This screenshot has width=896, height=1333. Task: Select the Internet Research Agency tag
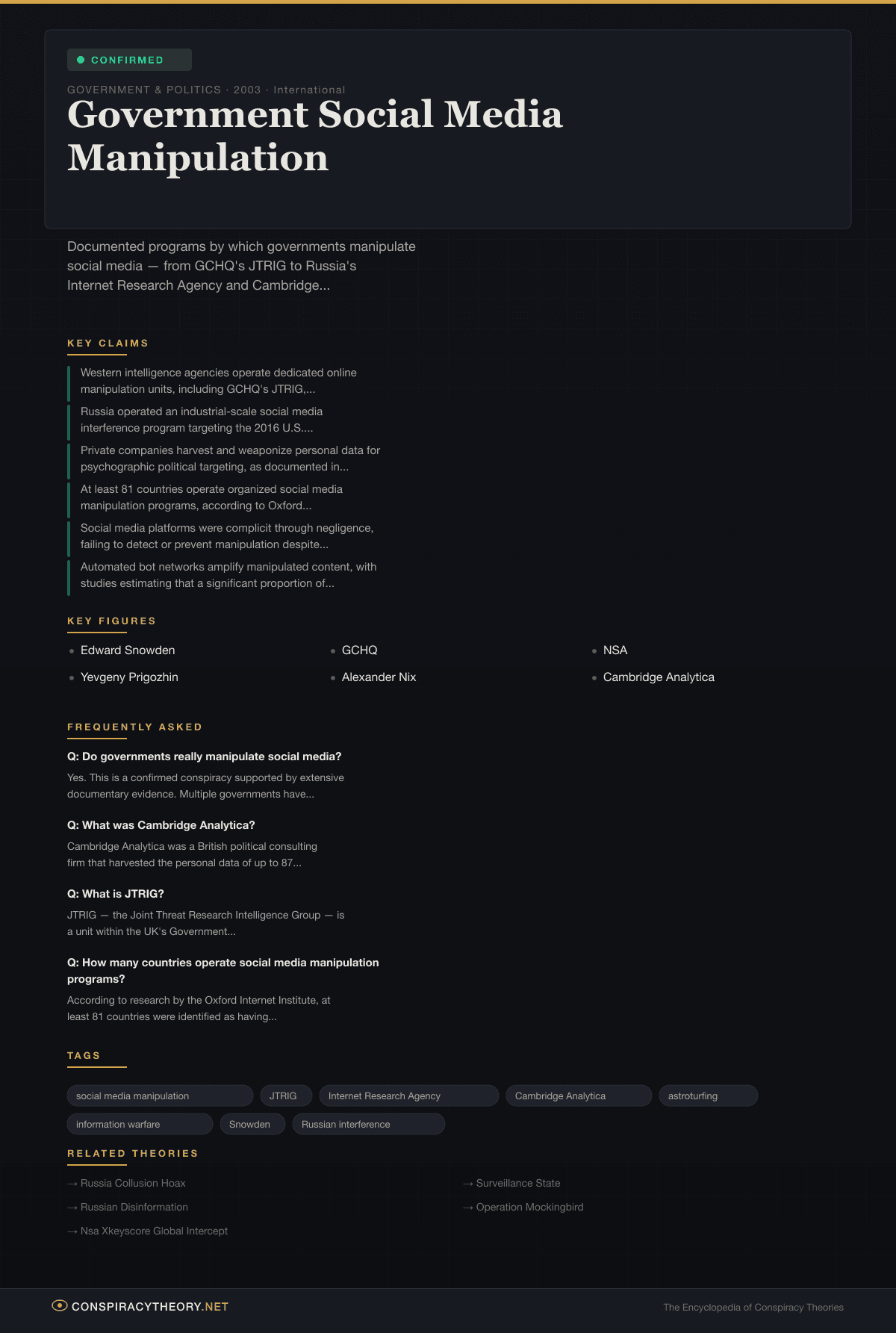point(408,1096)
